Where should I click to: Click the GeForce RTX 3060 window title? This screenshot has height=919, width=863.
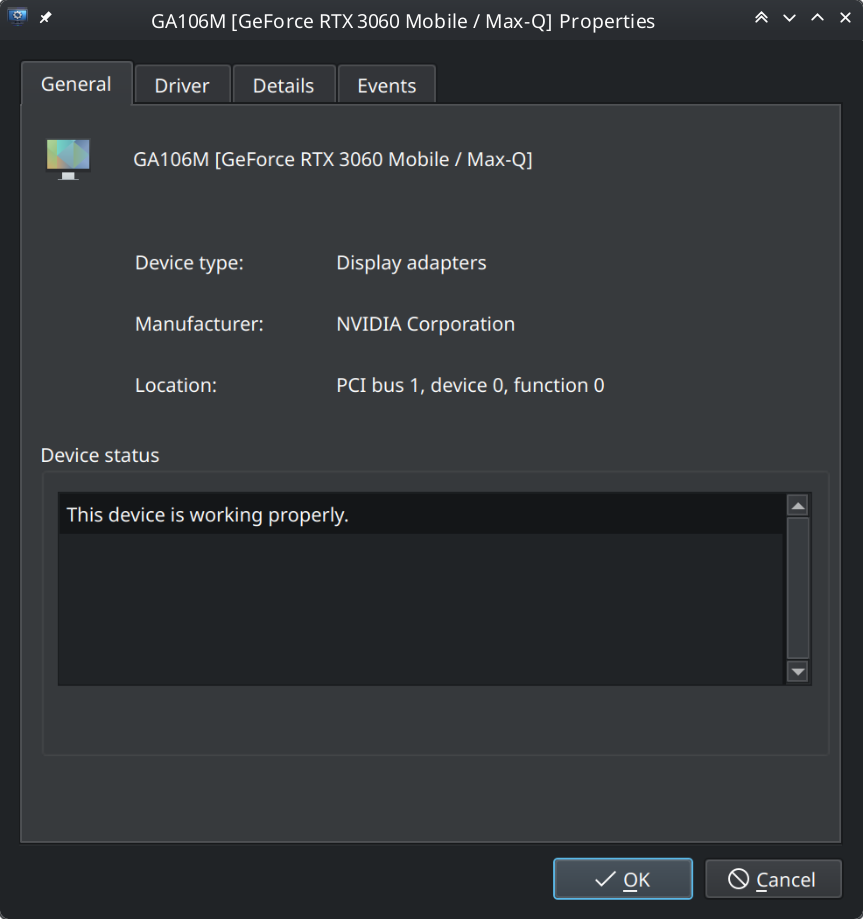(403, 20)
